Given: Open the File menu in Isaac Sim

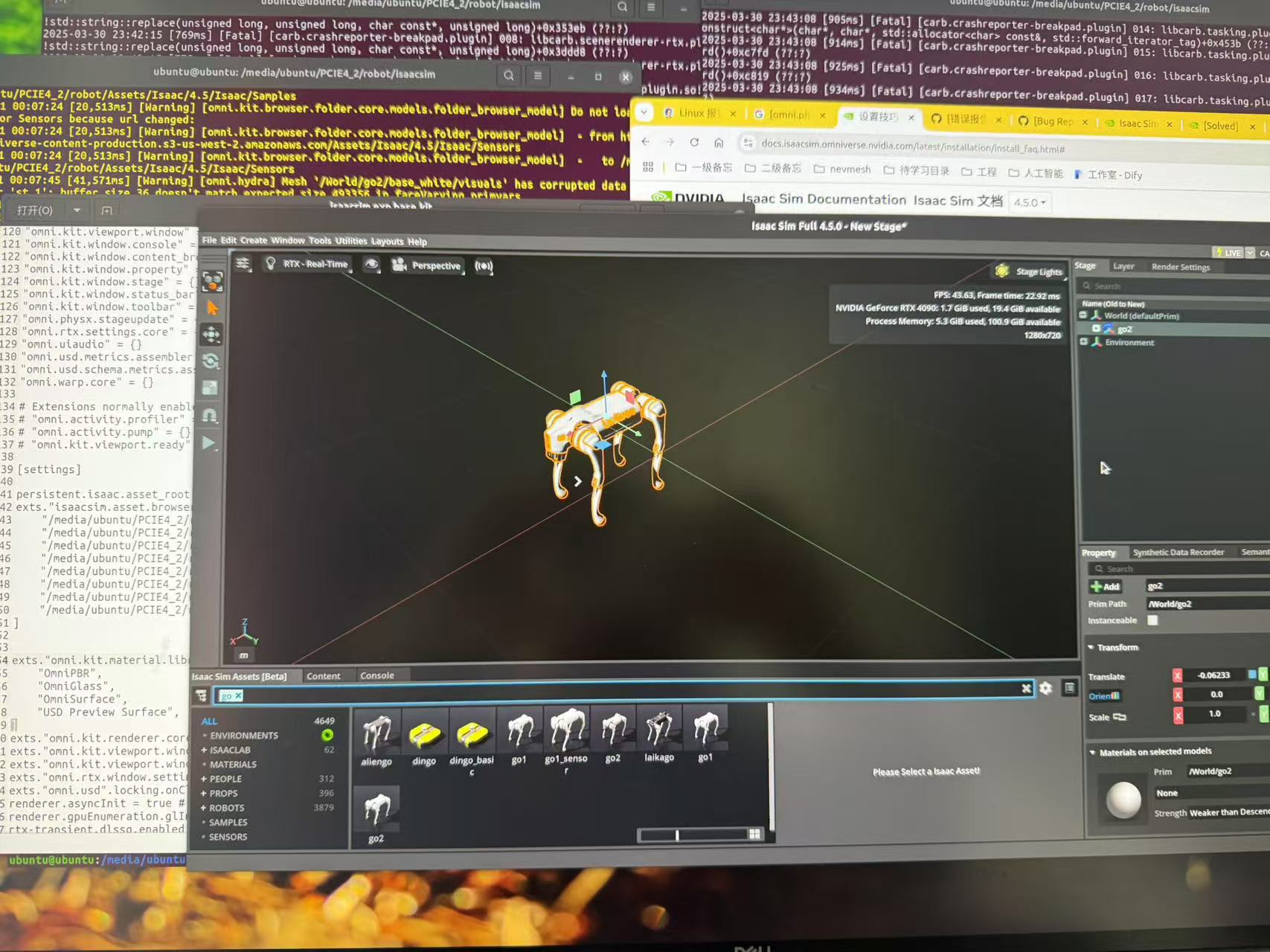Looking at the screenshot, I should [x=209, y=239].
